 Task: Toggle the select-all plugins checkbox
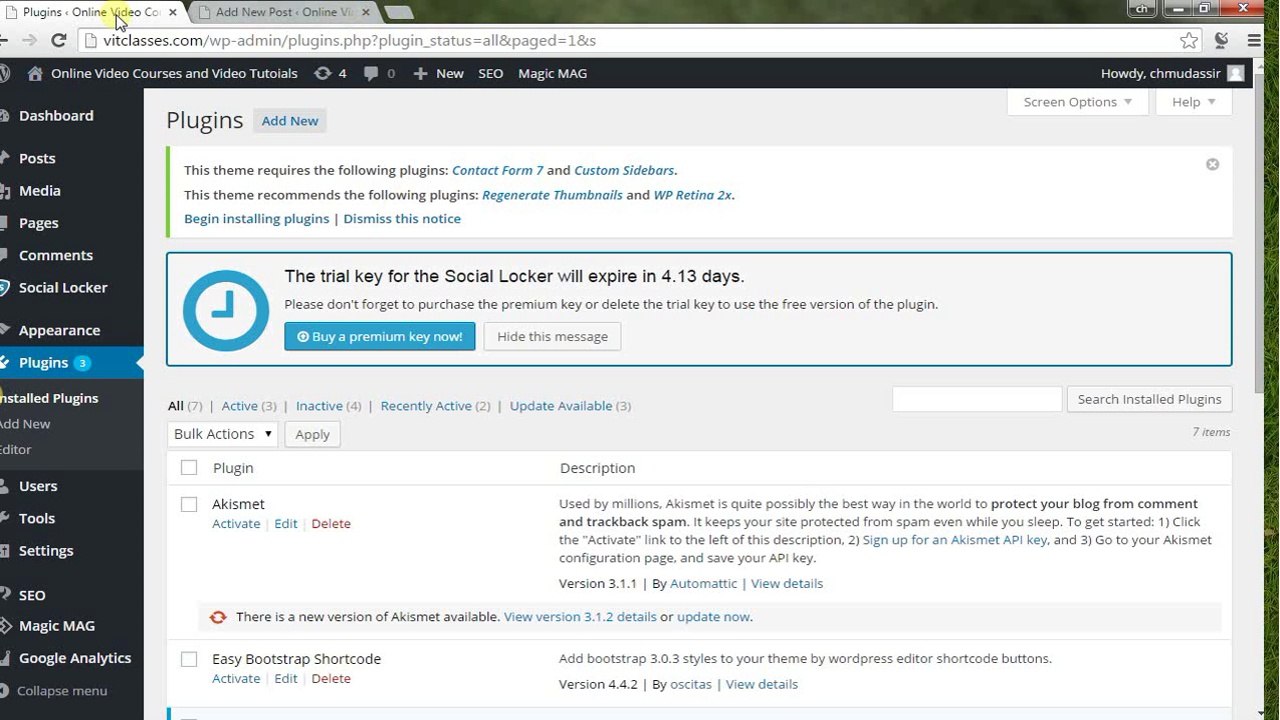click(189, 467)
